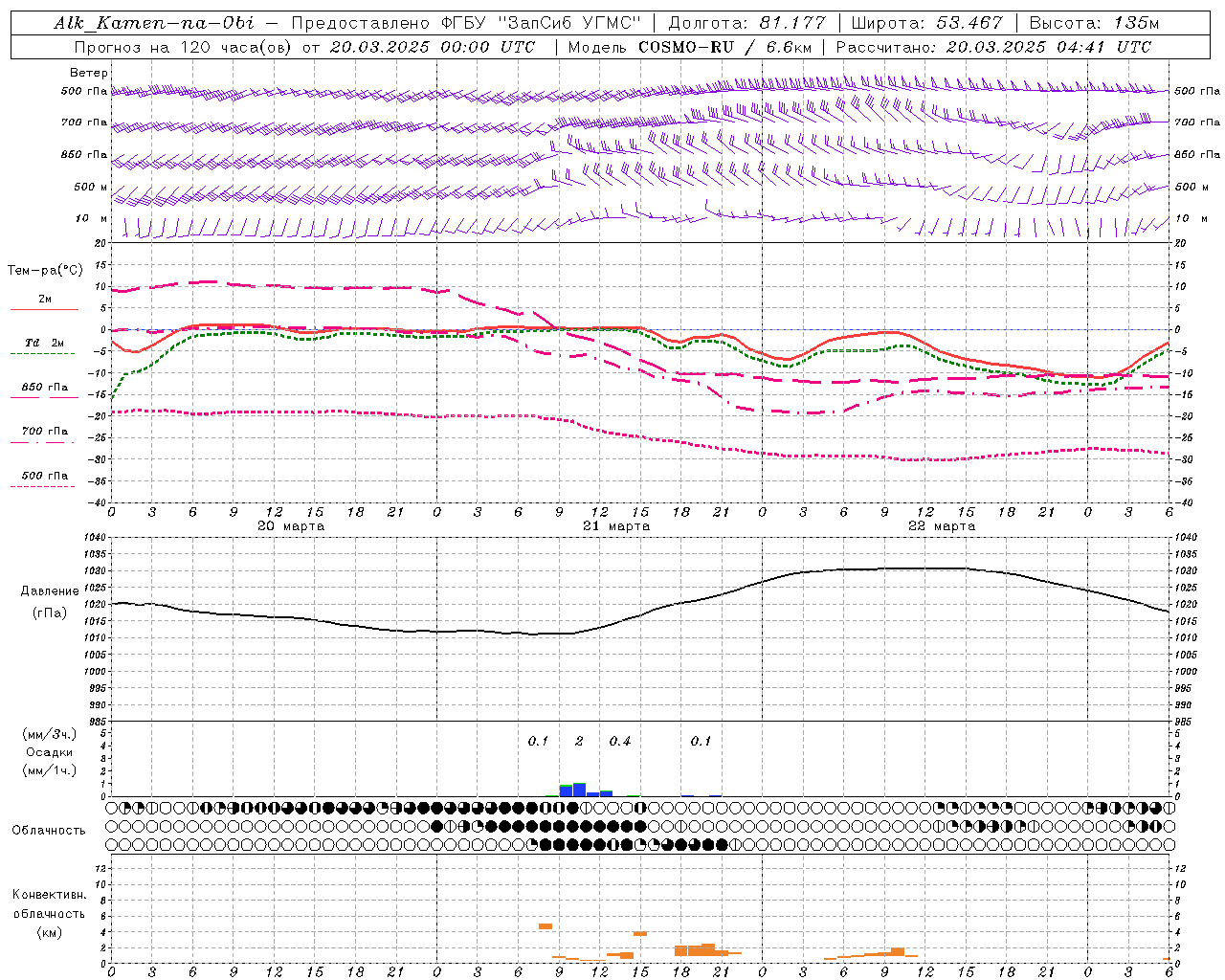Image resolution: width=1225 pixels, height=980 pixels.
Task: Click the 20 марта date label
Action: pyautogui.click(x=291, y=526)
